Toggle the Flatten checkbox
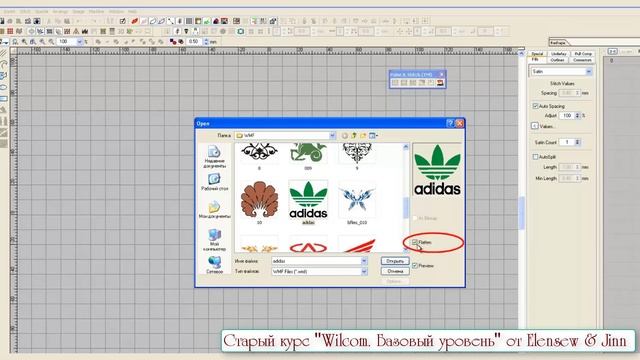The height and width of the screenshot is (360, 640). pos(415,242)
